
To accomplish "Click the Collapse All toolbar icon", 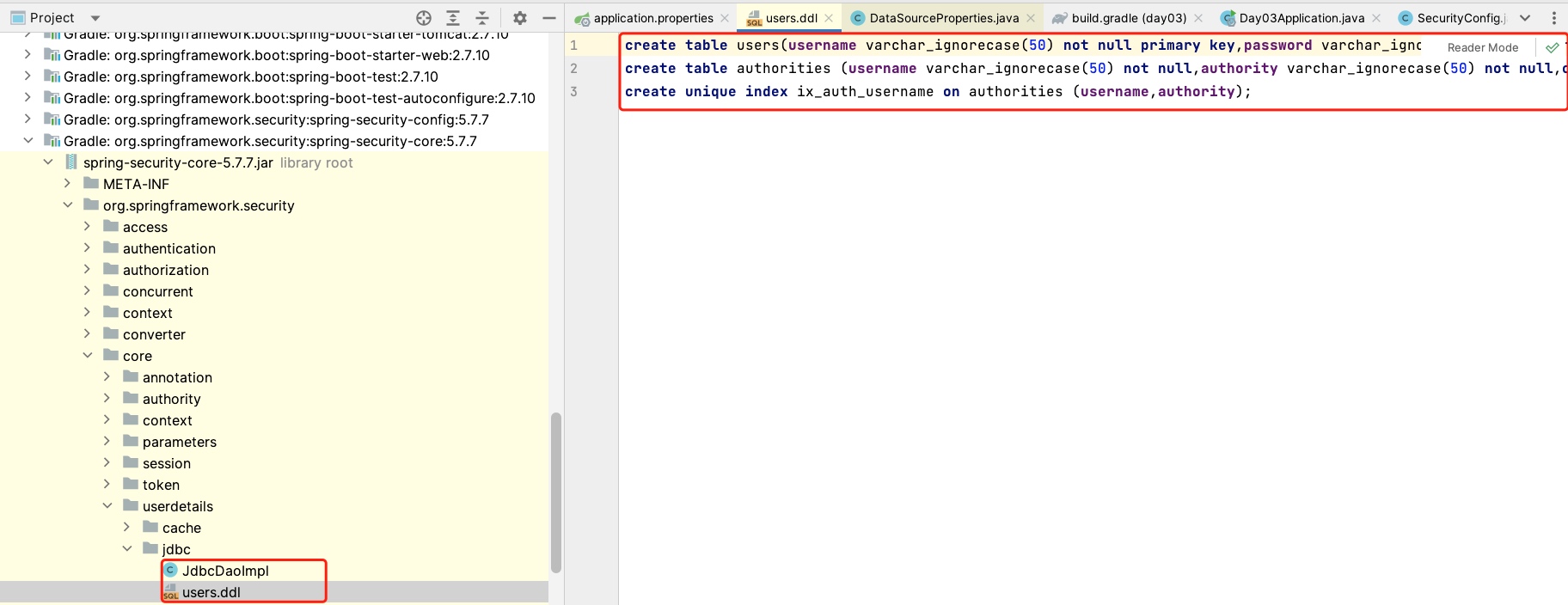I will [482, 18].
